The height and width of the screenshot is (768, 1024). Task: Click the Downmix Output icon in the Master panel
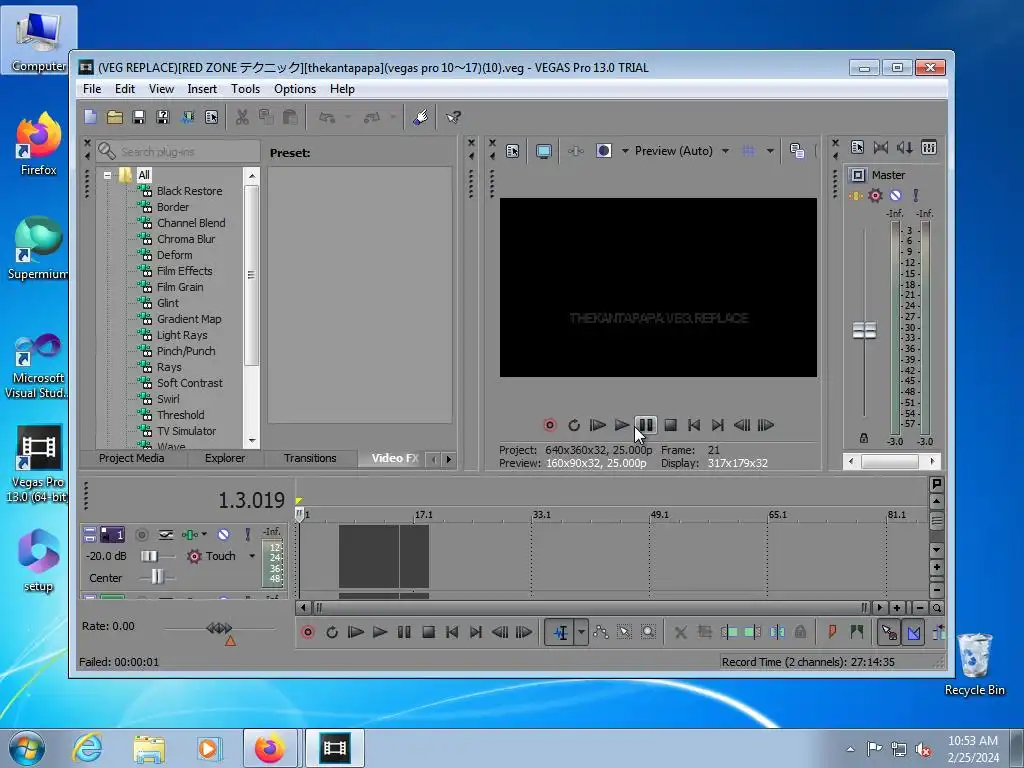(881, 148)
